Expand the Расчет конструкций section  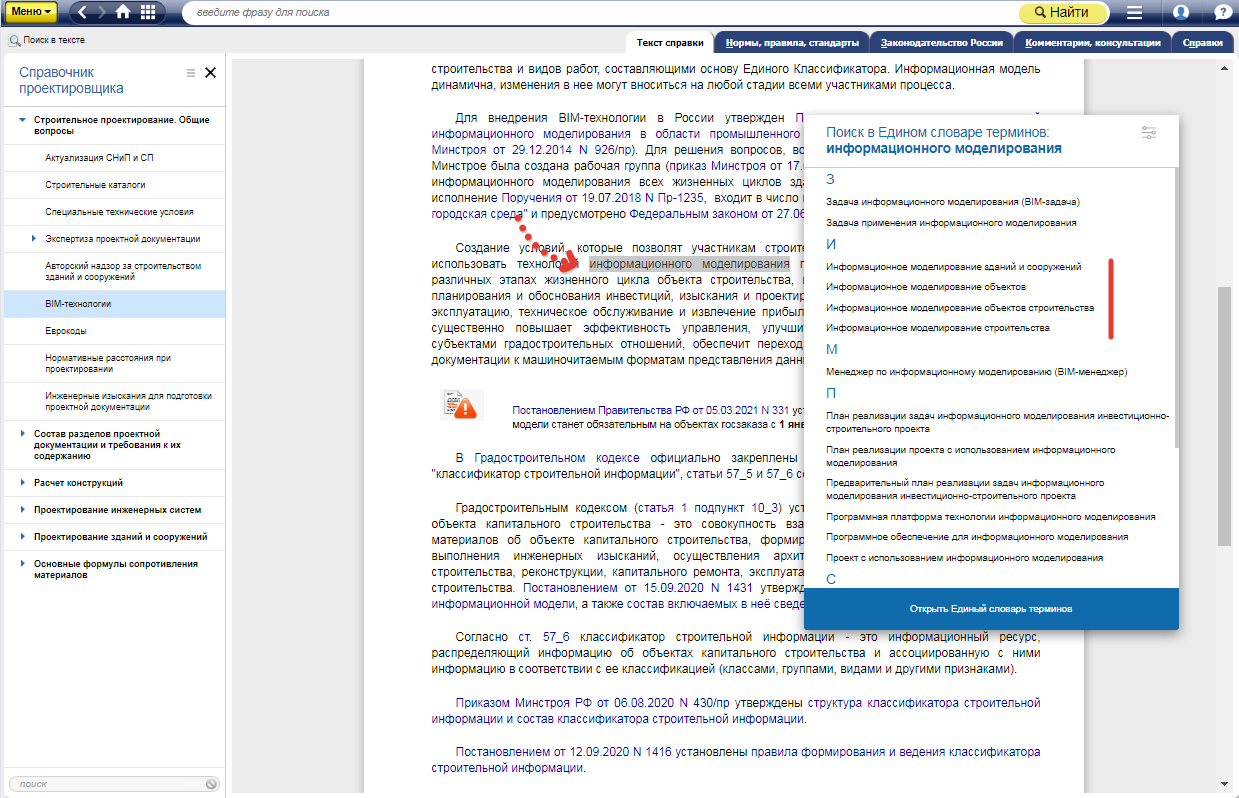[23, 483]
